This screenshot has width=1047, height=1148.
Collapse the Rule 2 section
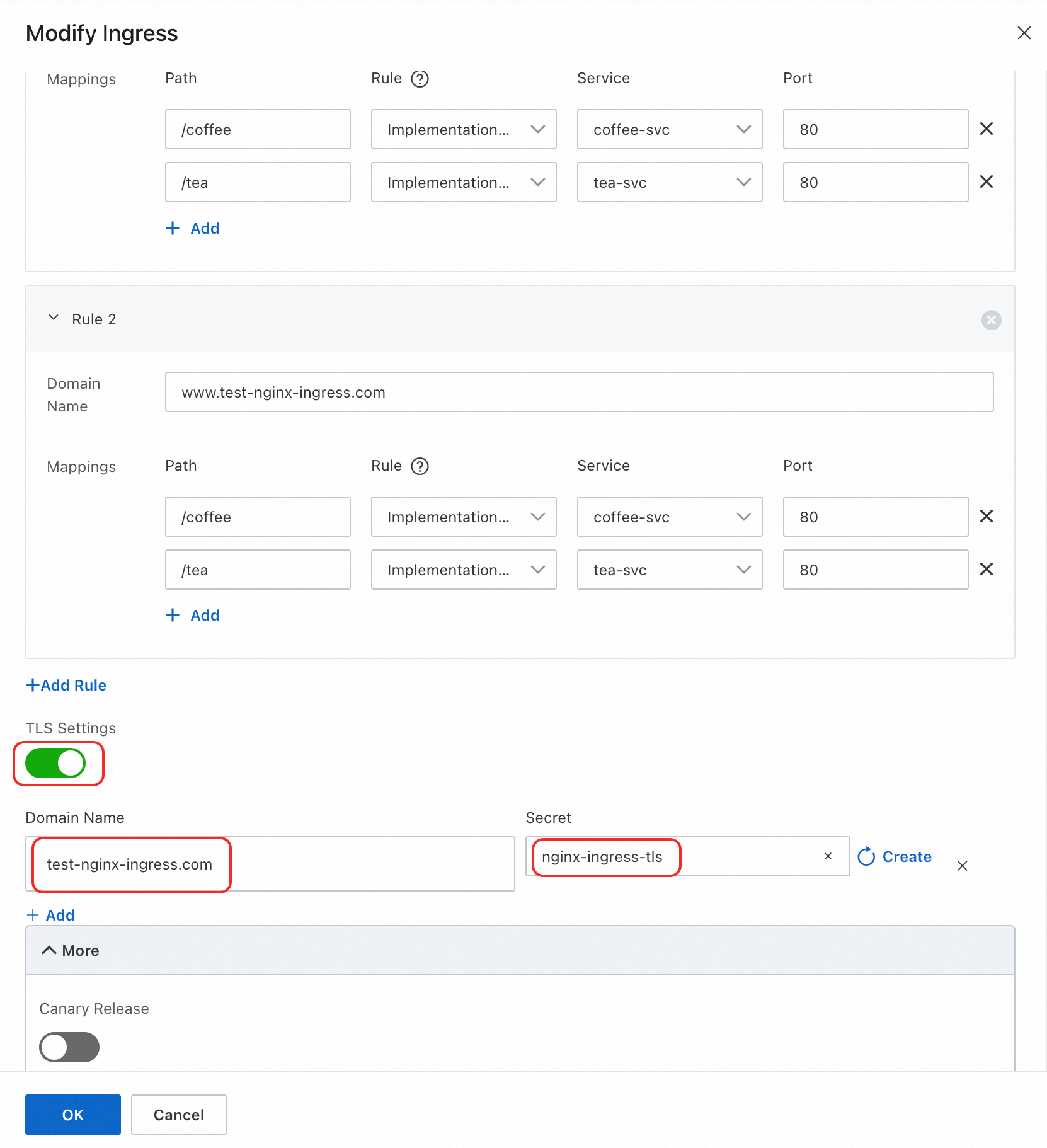54,318
